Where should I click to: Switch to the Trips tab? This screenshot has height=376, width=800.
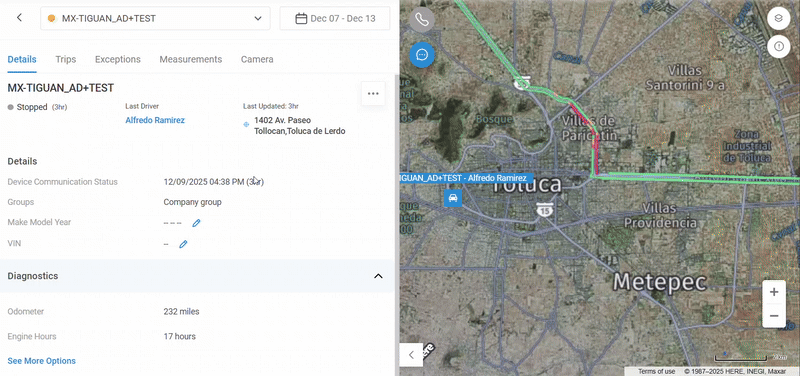point(66,59)
